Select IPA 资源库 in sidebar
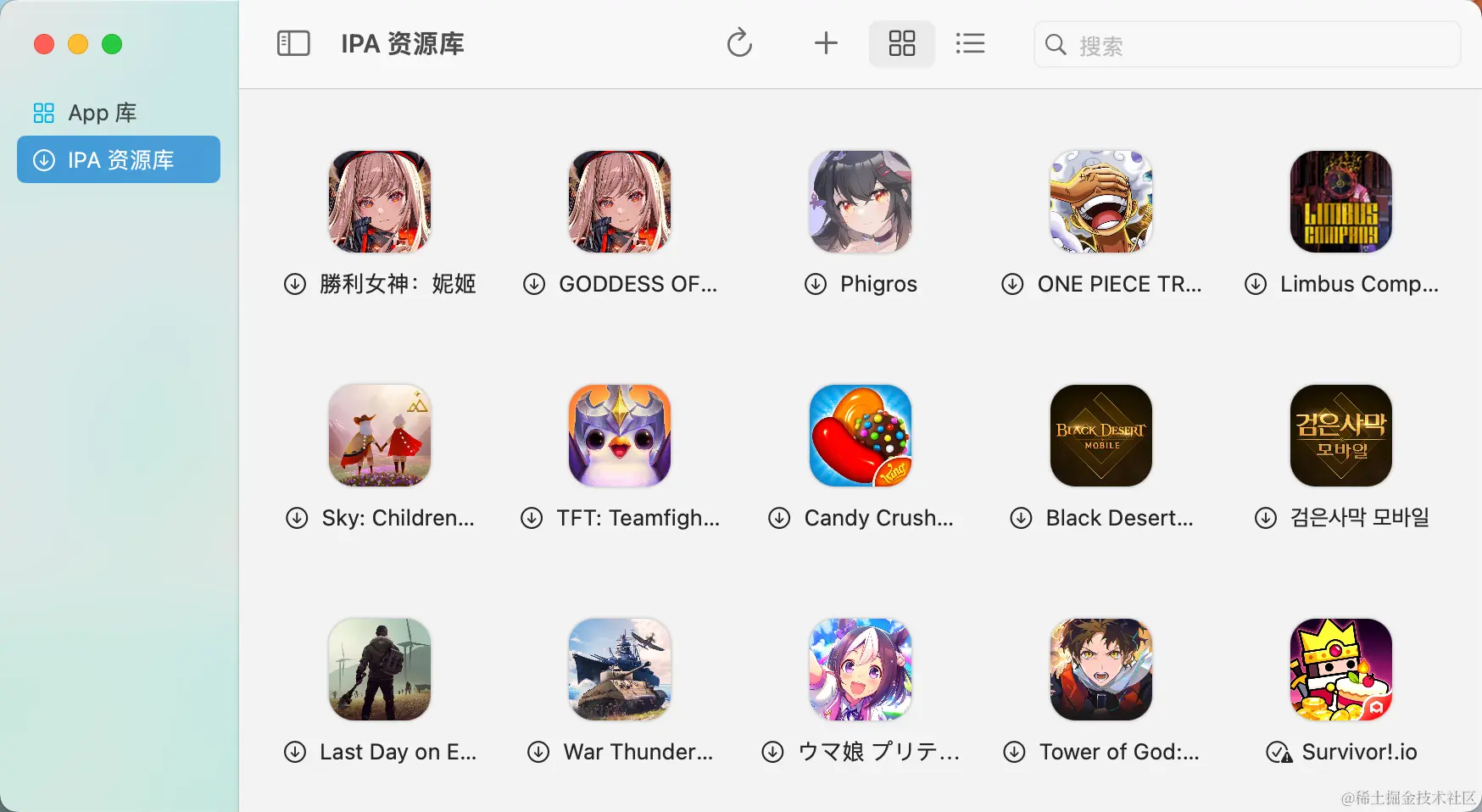Screen dimensions: 1482x812 pos(119,159)
